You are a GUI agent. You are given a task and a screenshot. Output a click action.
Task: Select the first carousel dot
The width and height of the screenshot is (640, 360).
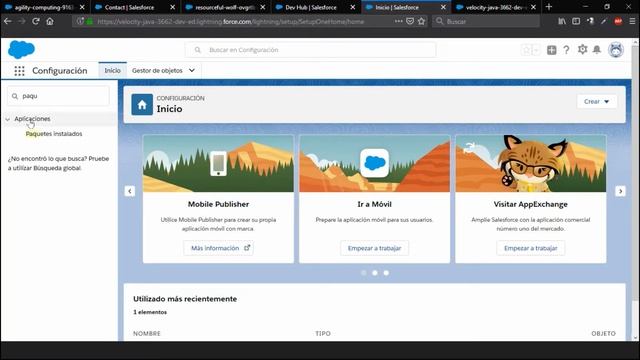(x=364, y=273)
